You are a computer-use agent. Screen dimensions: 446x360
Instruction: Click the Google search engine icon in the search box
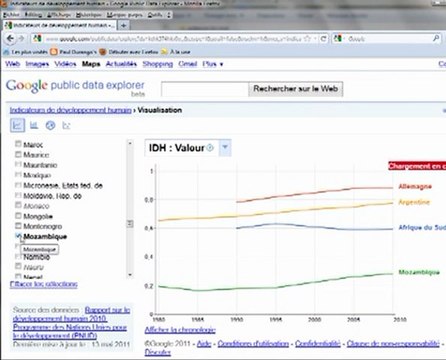click(x=338, y=39)
